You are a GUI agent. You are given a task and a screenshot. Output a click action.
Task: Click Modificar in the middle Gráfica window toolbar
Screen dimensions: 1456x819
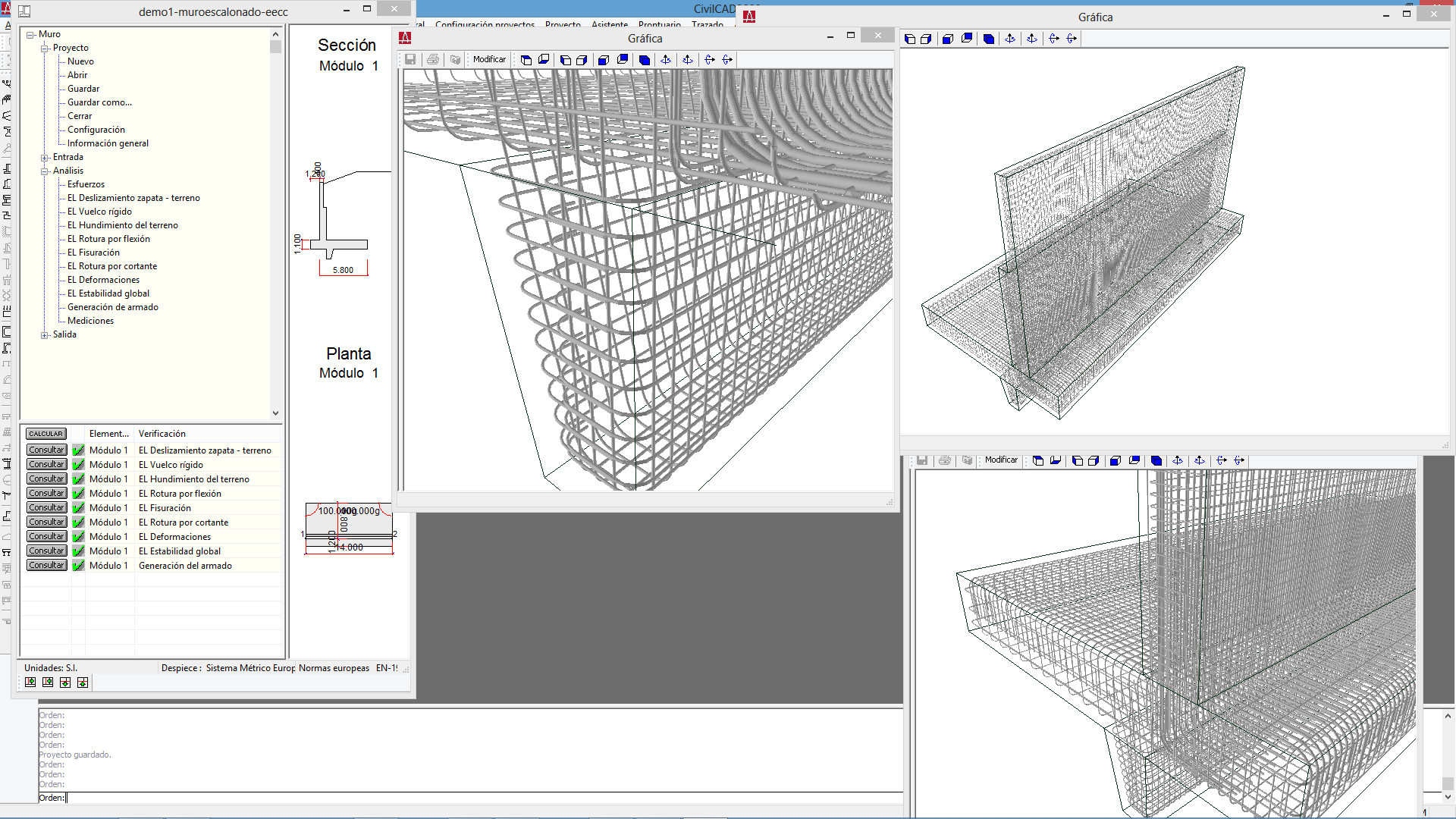[x=489, y=59]
